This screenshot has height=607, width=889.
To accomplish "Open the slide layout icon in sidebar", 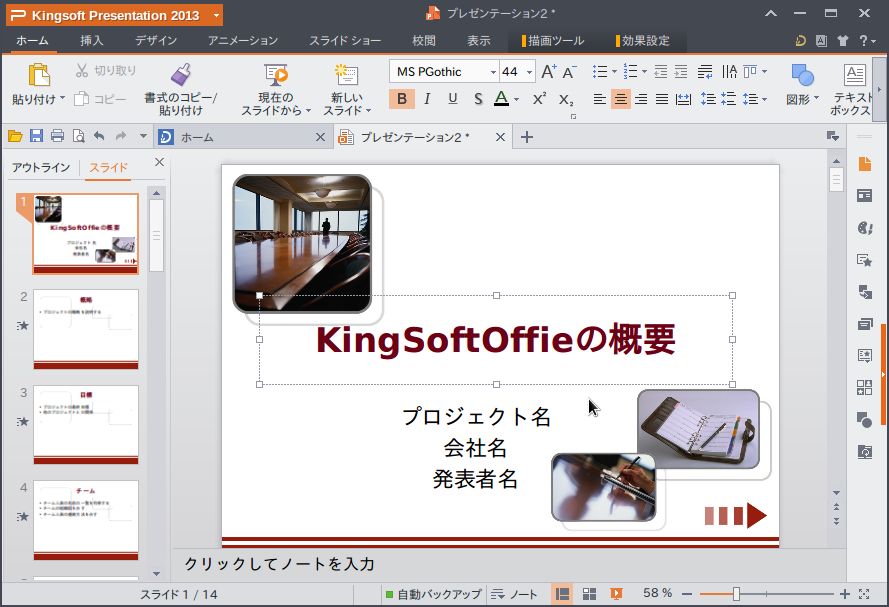I will pyautogui.click(x=865, y=196).
